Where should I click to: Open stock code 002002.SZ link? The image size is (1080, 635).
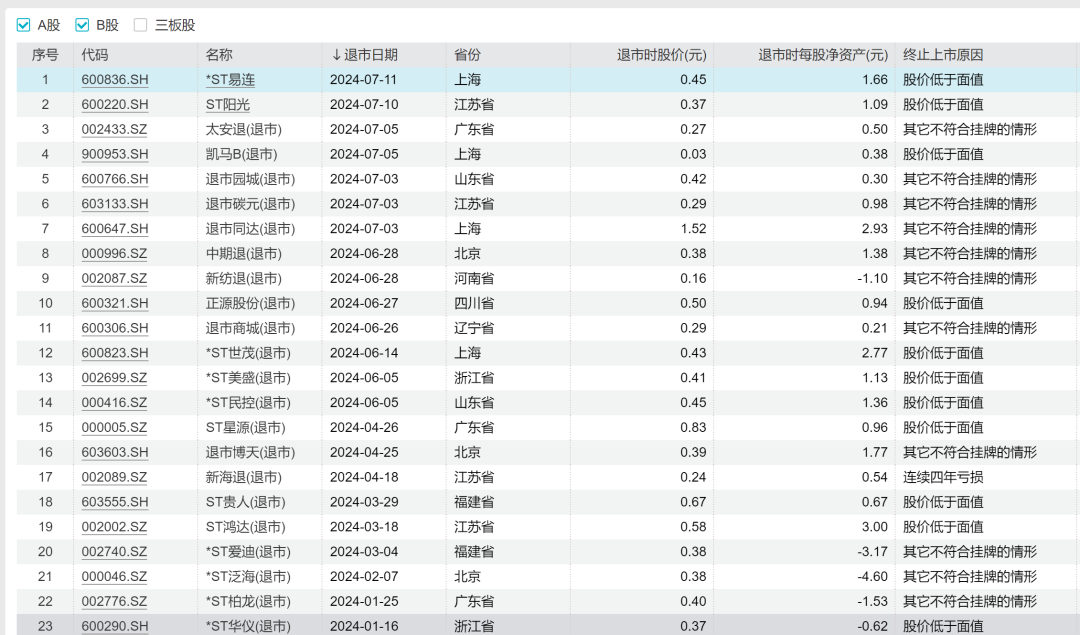(114, 527)
